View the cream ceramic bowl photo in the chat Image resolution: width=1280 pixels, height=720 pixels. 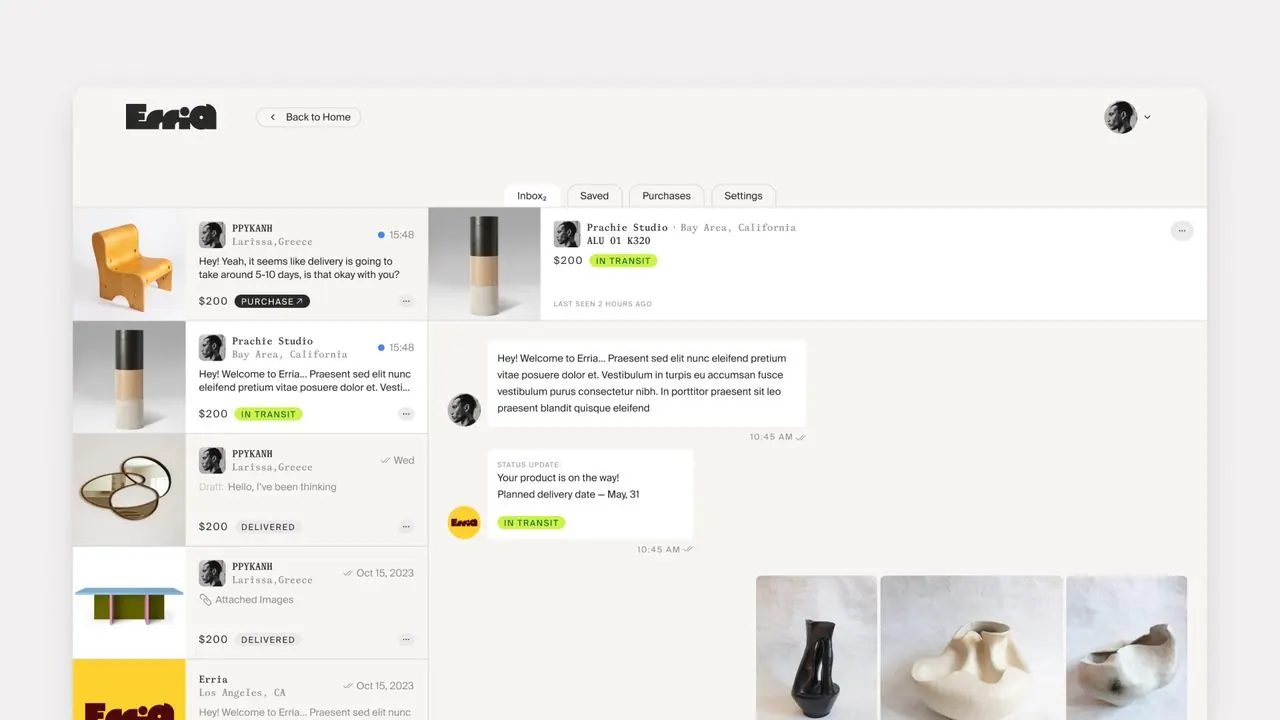(x=971, y=648)
